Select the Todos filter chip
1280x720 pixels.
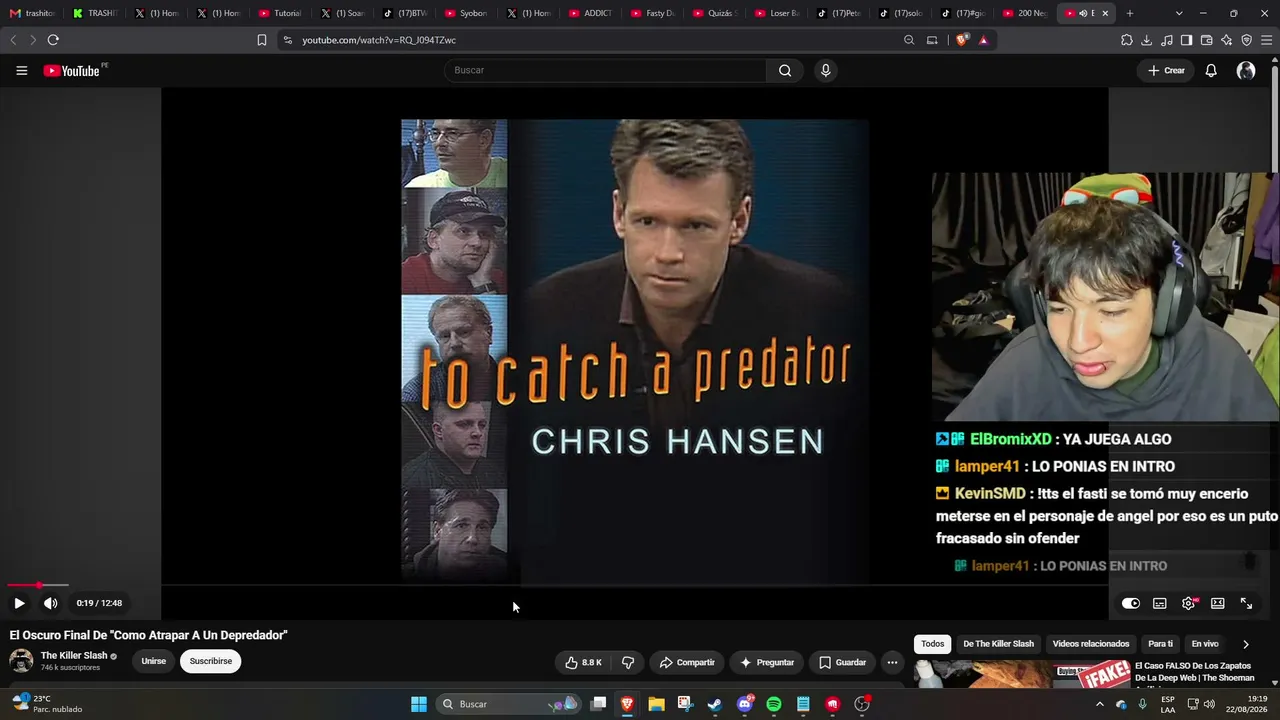pyautogui.click(x=932, y=644)
